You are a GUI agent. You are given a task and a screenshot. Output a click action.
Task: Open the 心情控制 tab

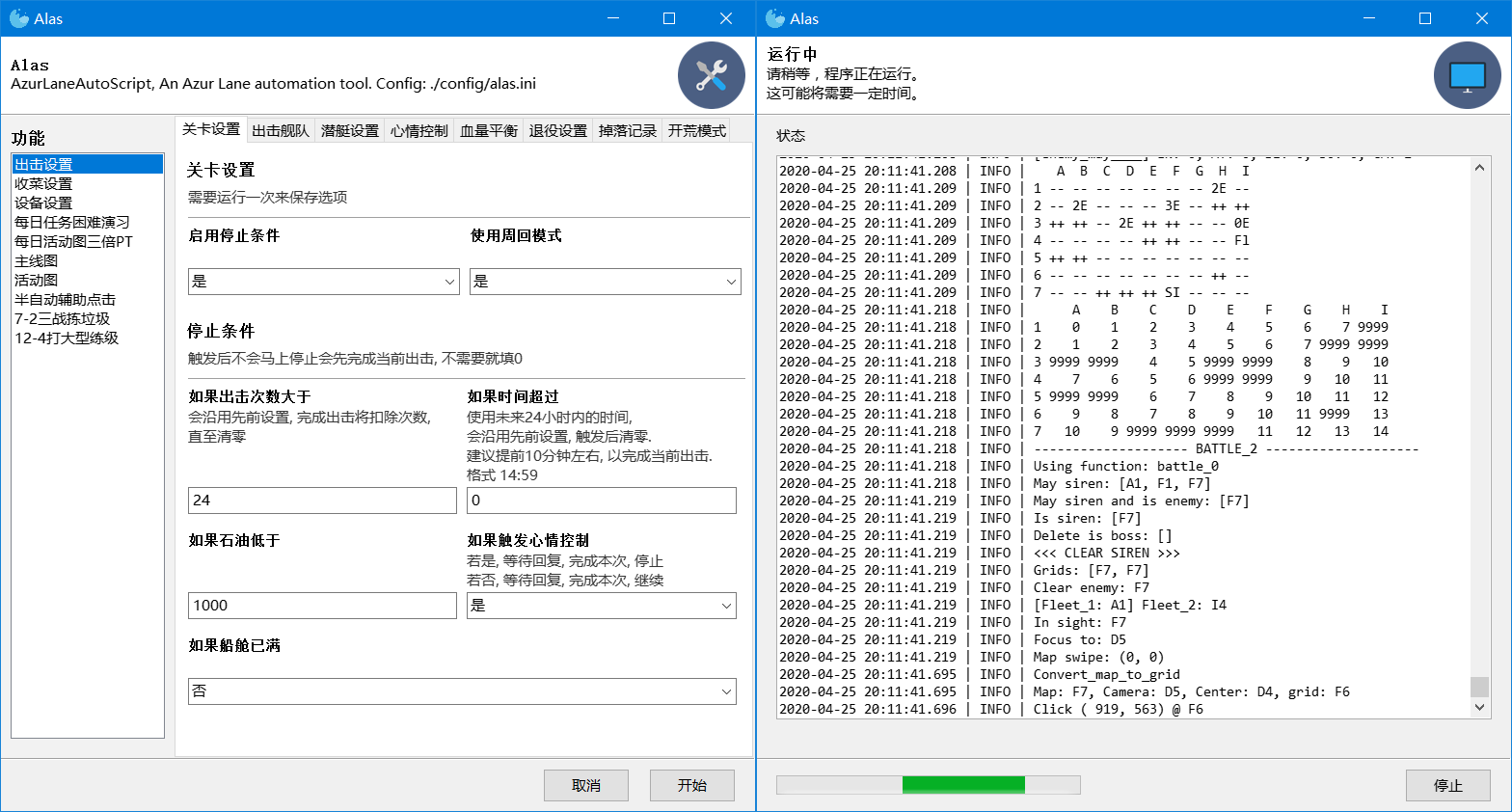click(419, 130)
